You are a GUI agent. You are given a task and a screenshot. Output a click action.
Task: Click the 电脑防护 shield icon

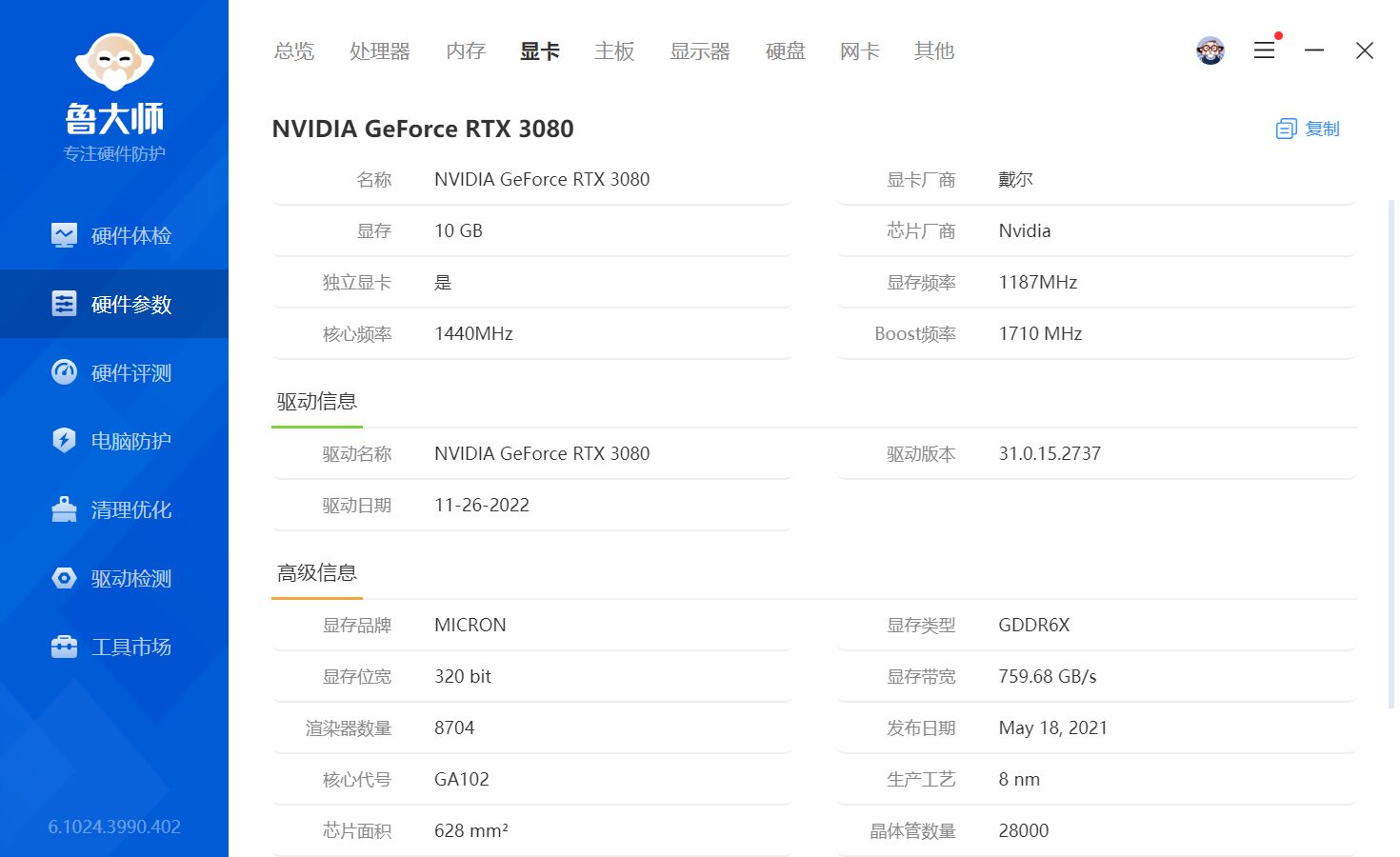[64, 441]
